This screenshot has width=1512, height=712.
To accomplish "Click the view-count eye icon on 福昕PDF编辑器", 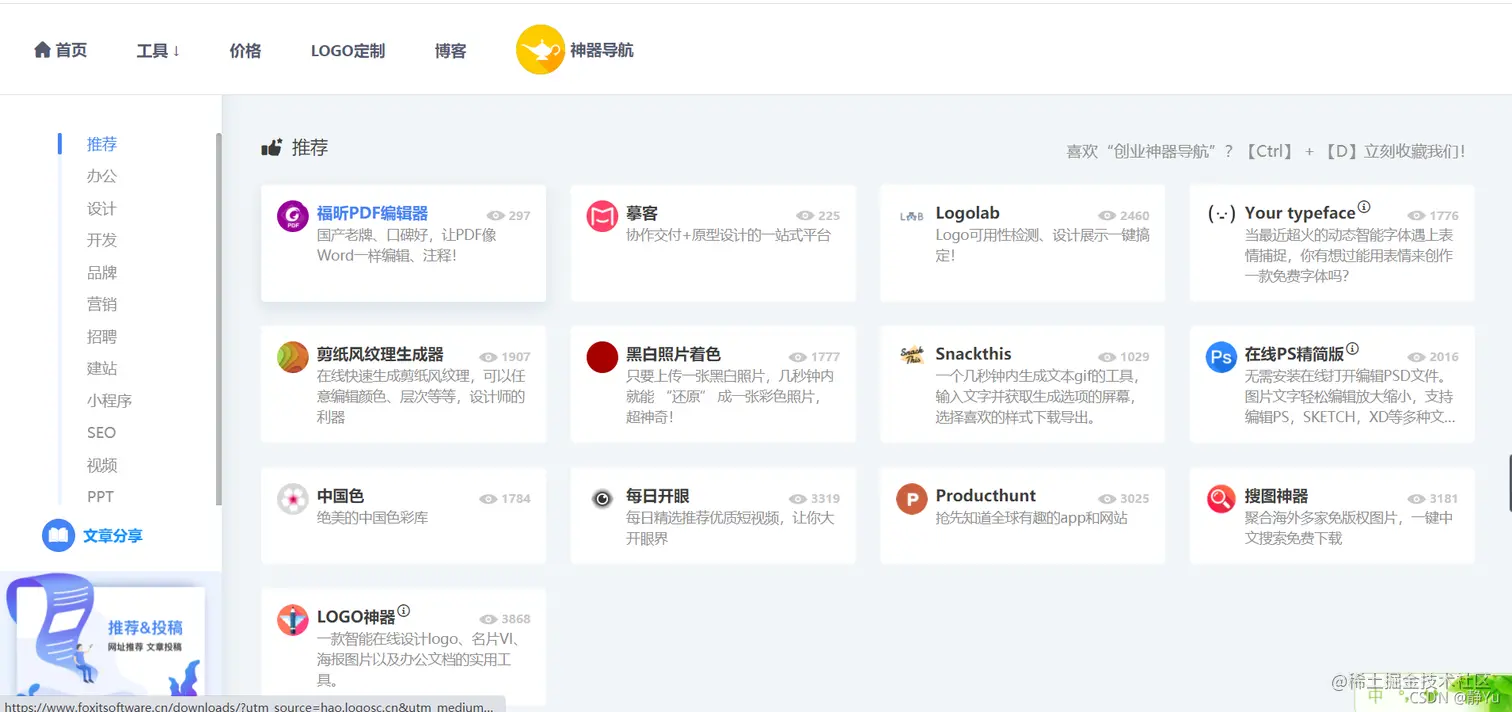I will pos(495,216).
